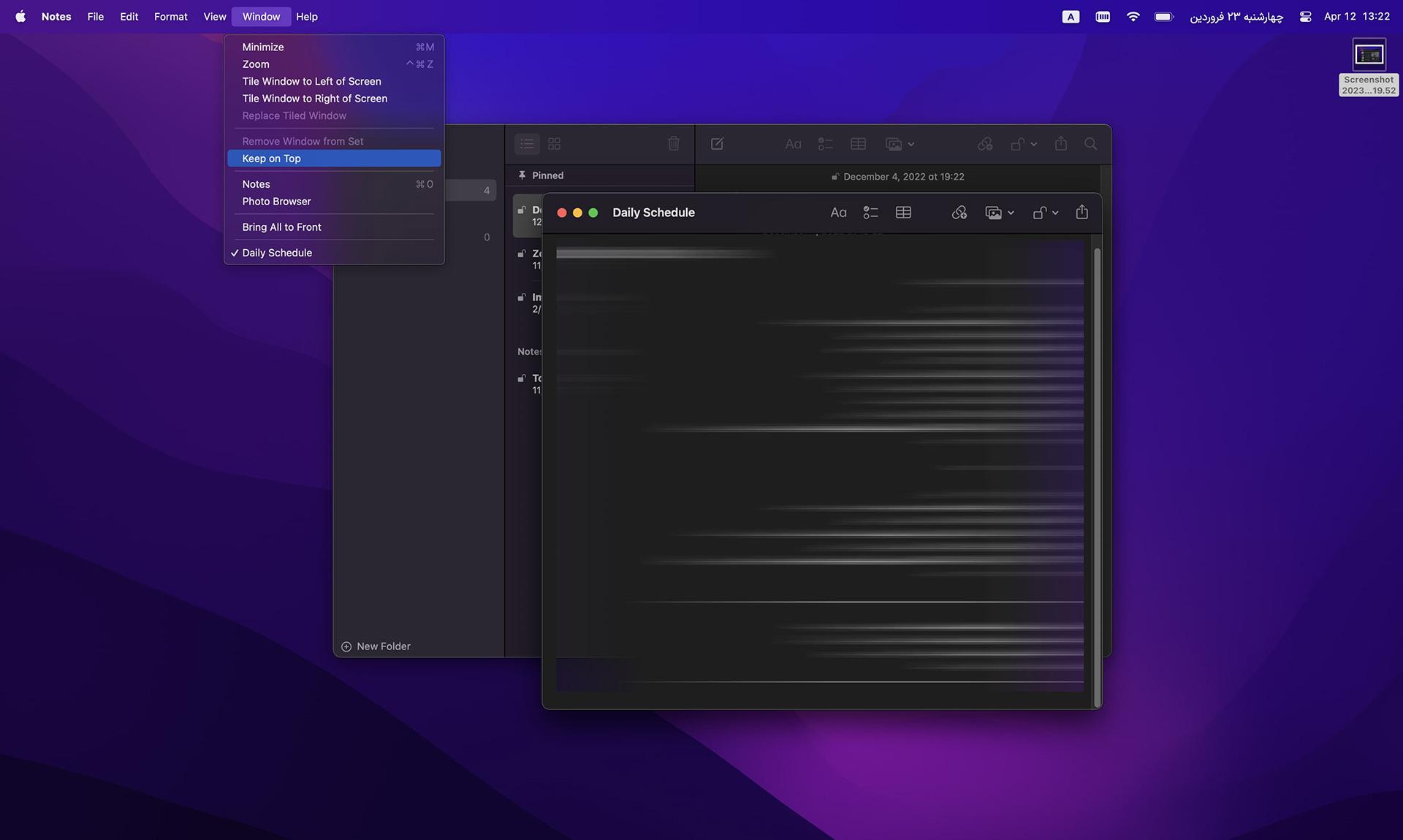The image size is (1403, 840).
Task: Open text format (Aa) in Daily Schedule window
Action: (838, 213)
